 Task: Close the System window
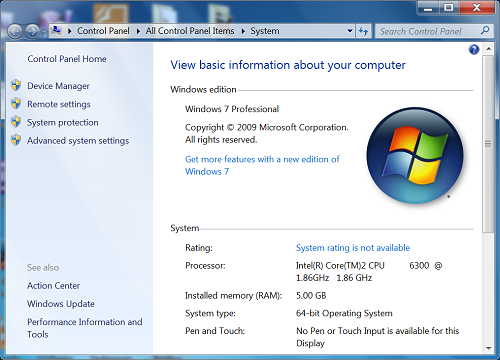point(477,7)
